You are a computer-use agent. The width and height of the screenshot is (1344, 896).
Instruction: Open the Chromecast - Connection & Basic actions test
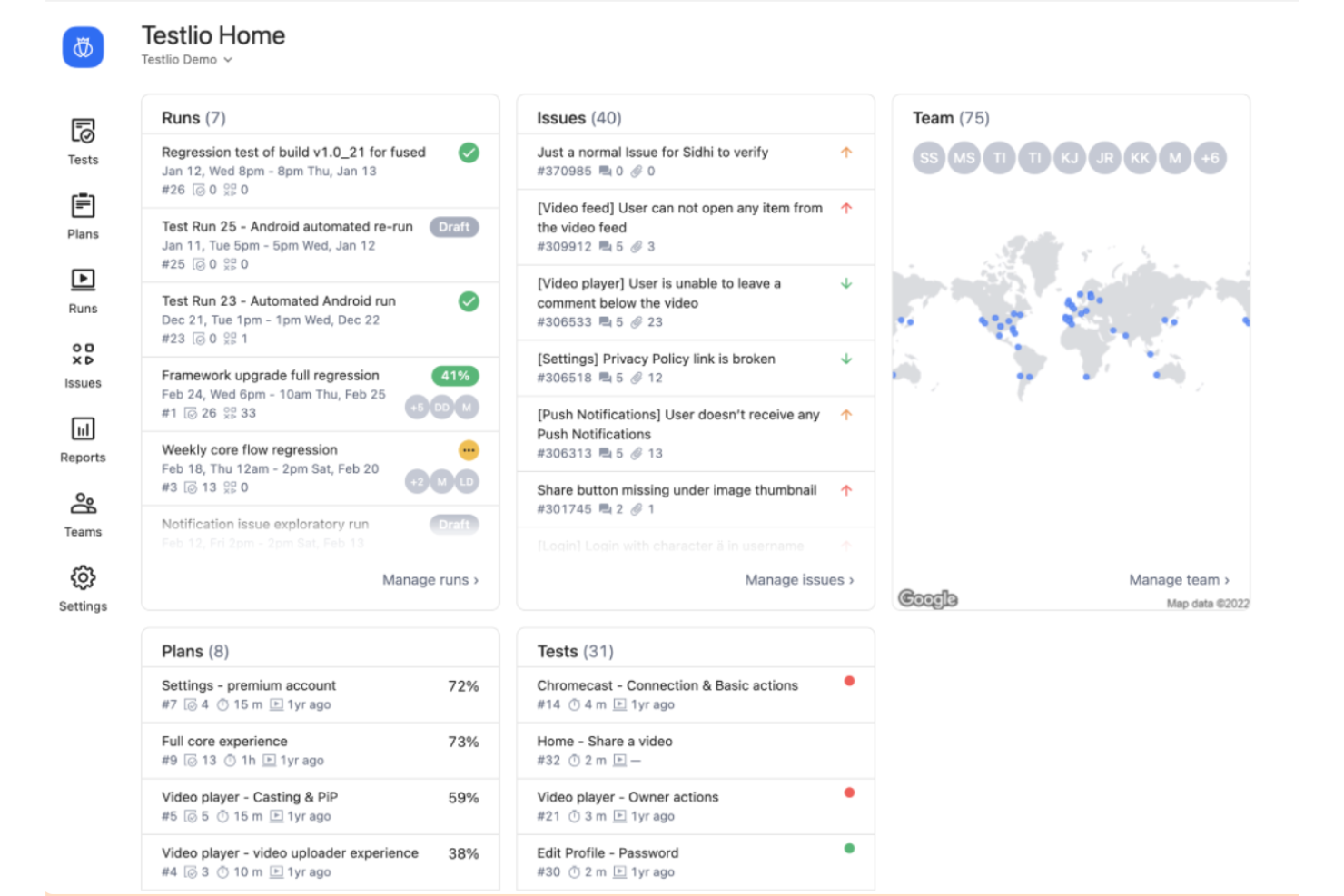tap(667, 684)
